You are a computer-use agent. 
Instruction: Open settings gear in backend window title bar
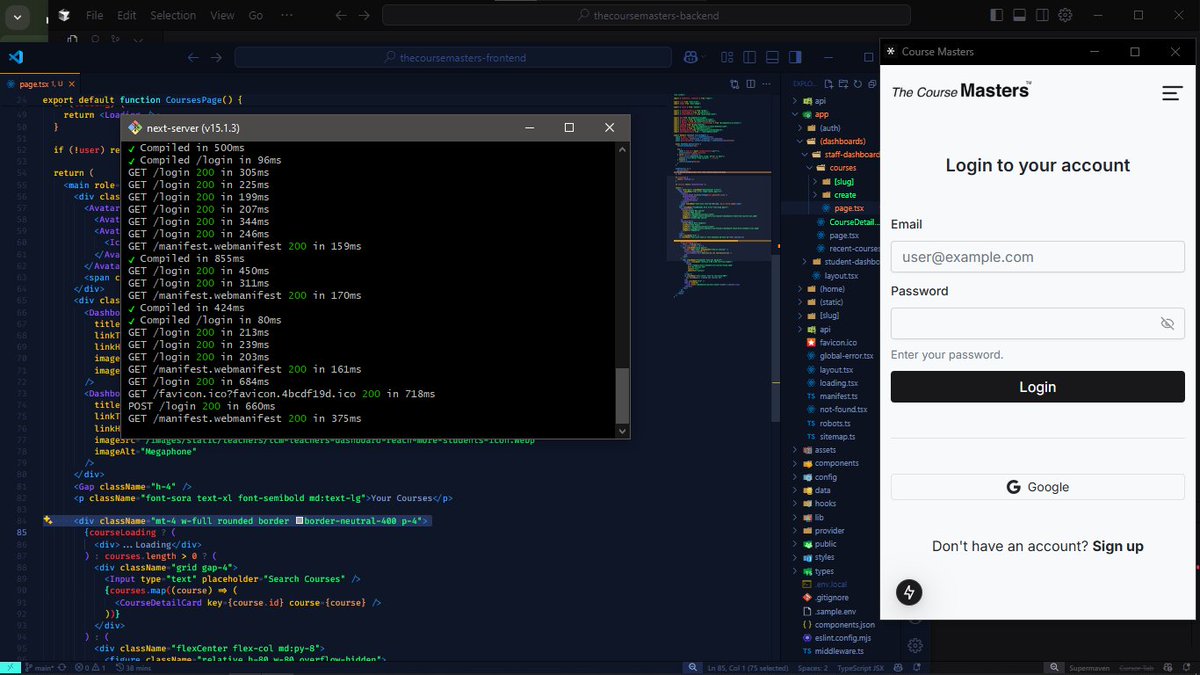click(x=1066, y=15)
